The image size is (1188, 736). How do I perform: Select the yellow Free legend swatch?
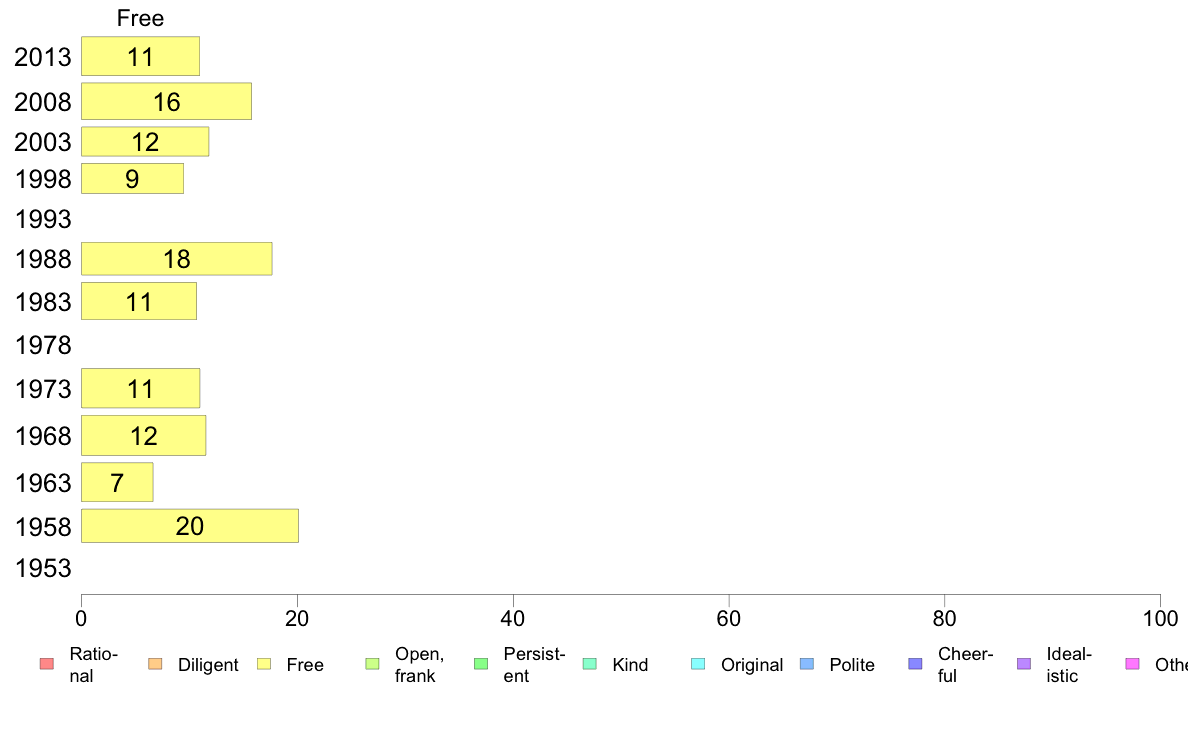tap(264, 665)
